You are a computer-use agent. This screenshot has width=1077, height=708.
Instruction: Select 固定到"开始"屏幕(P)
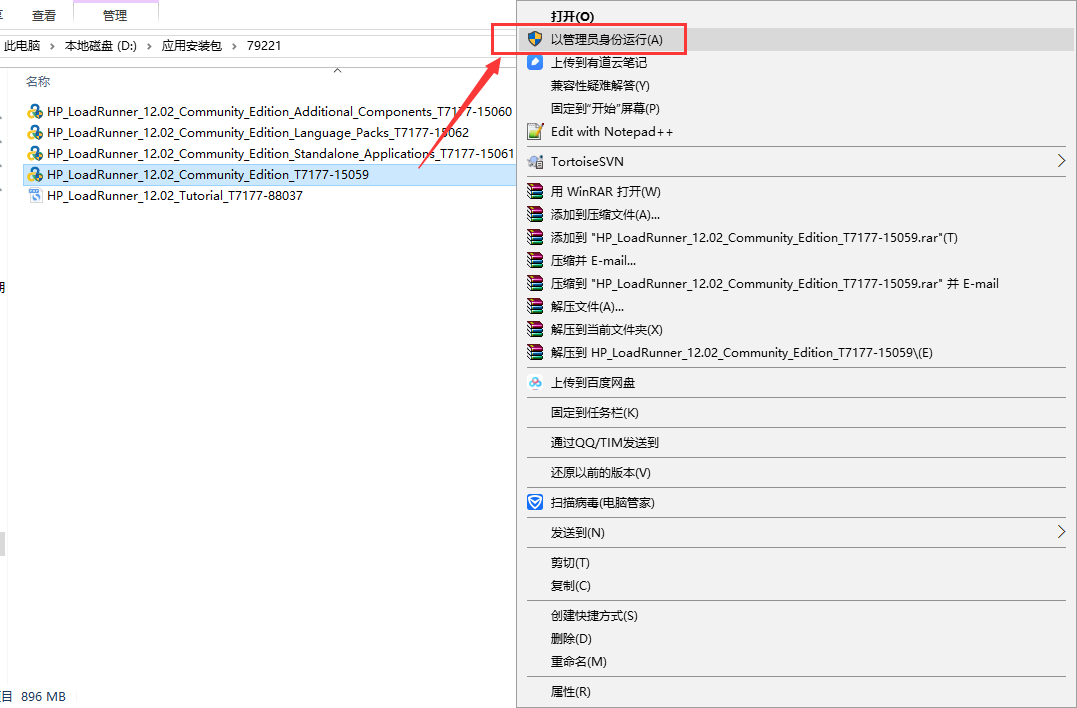796,109
